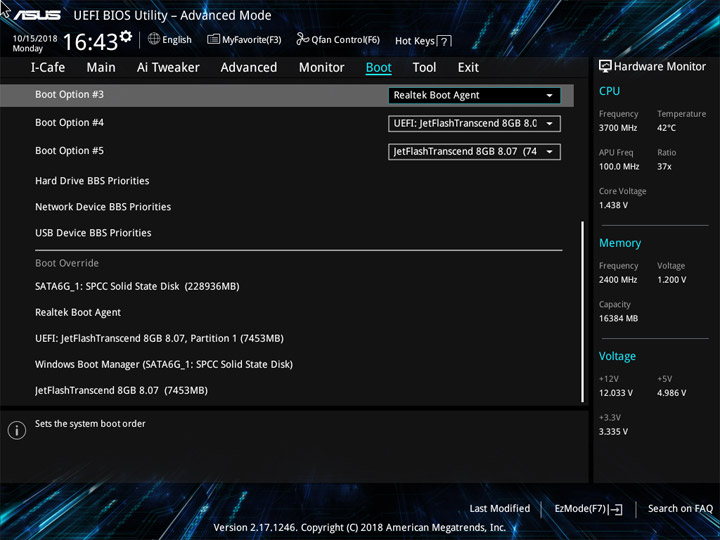Switch to the Main tab
Screen dimensions: 720x540
click(x=101, y=68)
